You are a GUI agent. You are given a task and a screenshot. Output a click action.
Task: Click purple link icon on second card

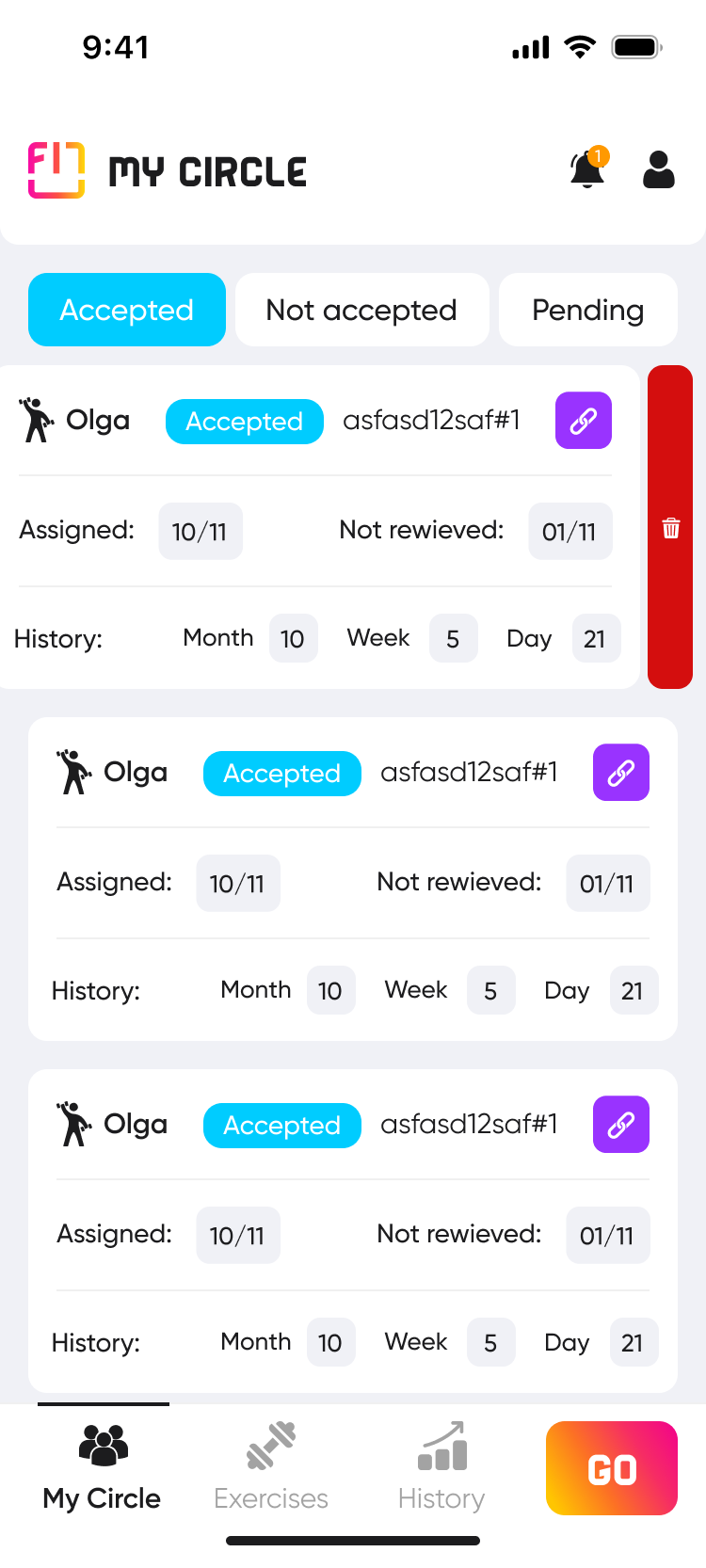[620, 773]
